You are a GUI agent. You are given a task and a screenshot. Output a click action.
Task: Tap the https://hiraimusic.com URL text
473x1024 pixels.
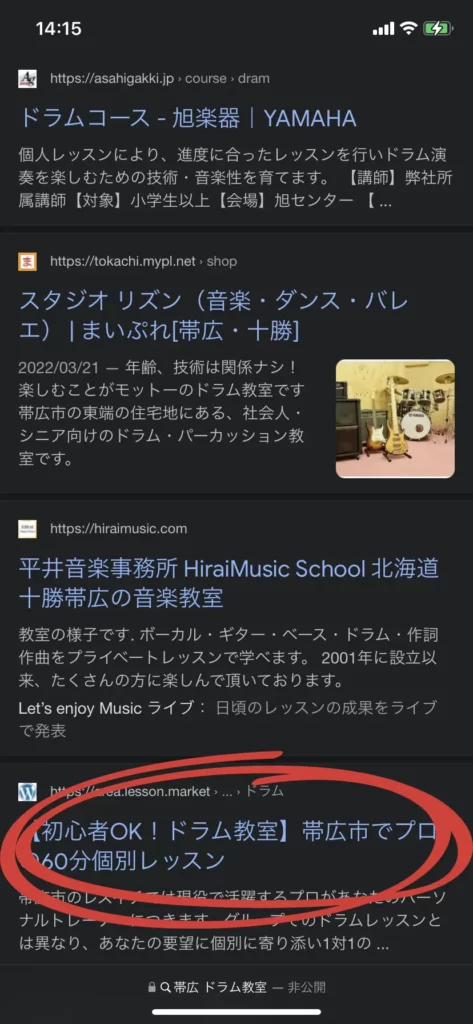118,528
